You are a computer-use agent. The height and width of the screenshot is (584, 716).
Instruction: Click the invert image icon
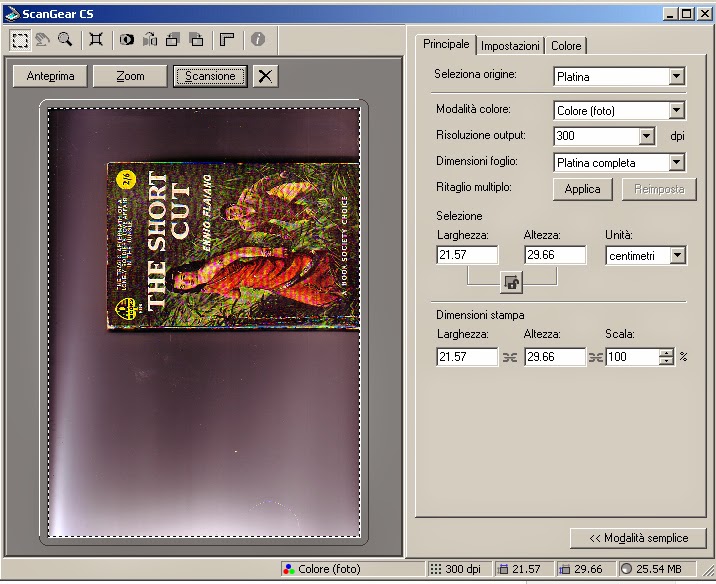click(127, 40)
